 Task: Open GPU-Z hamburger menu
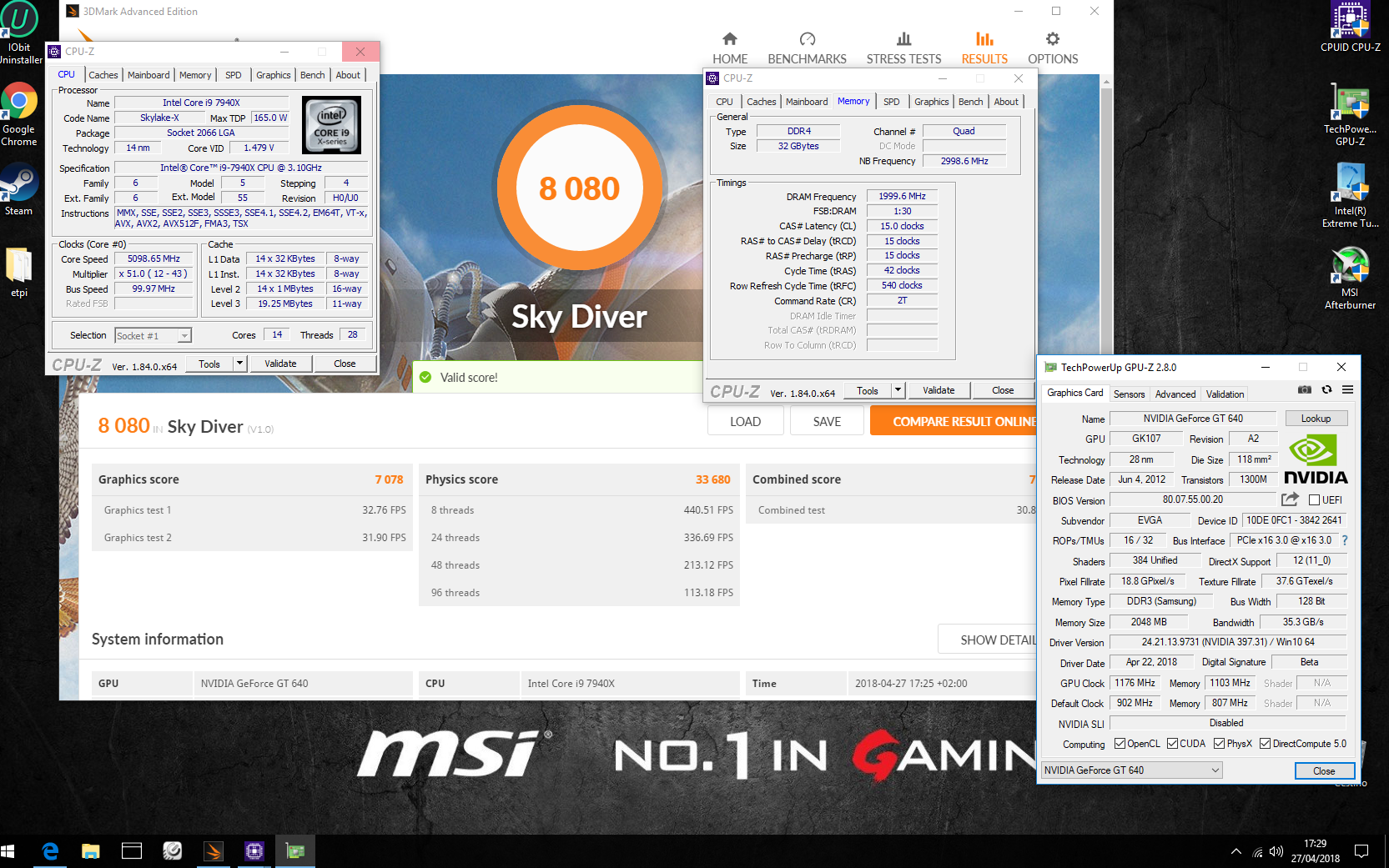(x=1347, y=389)
